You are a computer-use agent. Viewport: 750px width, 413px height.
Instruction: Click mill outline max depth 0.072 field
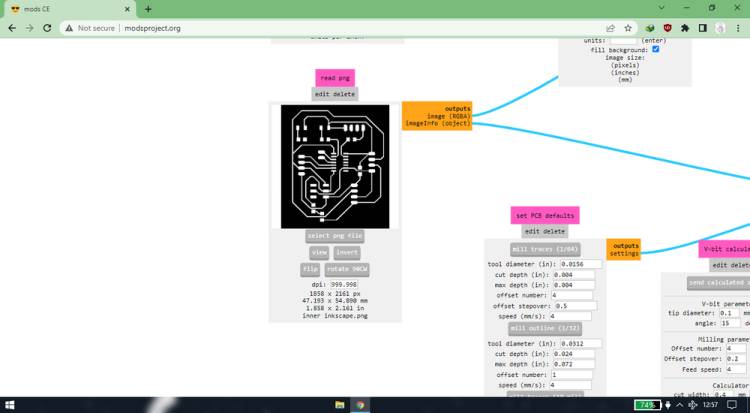[574, 364]
